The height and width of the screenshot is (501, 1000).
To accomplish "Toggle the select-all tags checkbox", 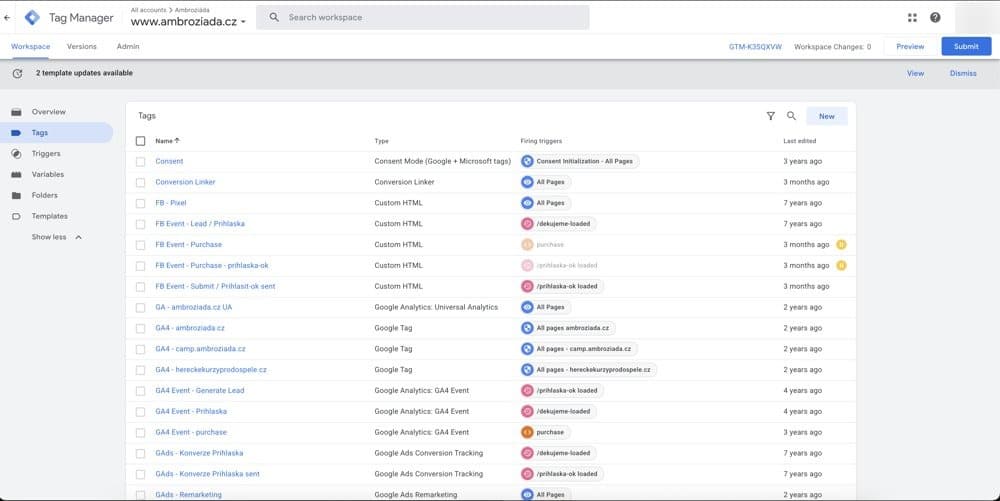I will [140, 141].
